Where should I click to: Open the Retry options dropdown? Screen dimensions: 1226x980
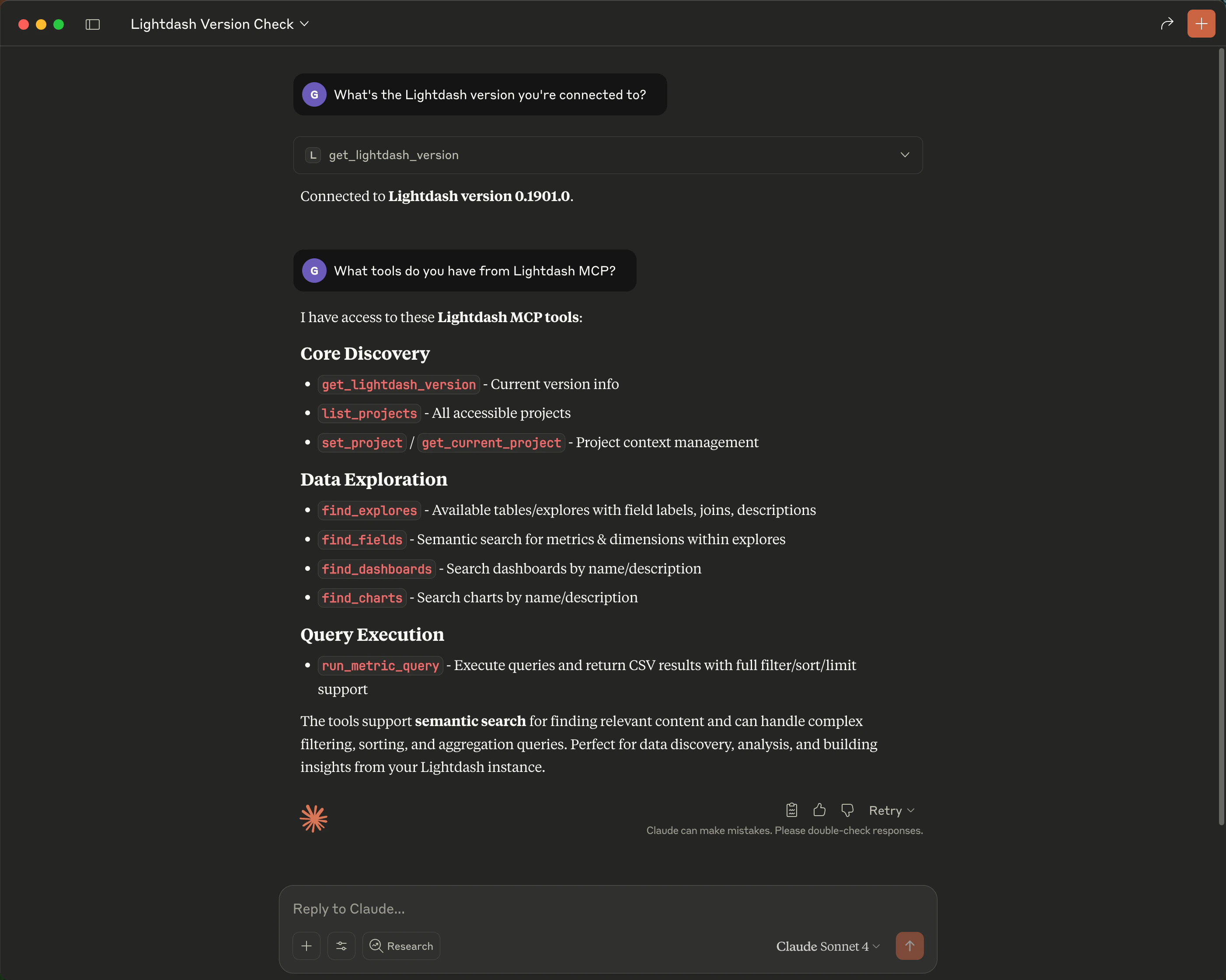(910, 810)
